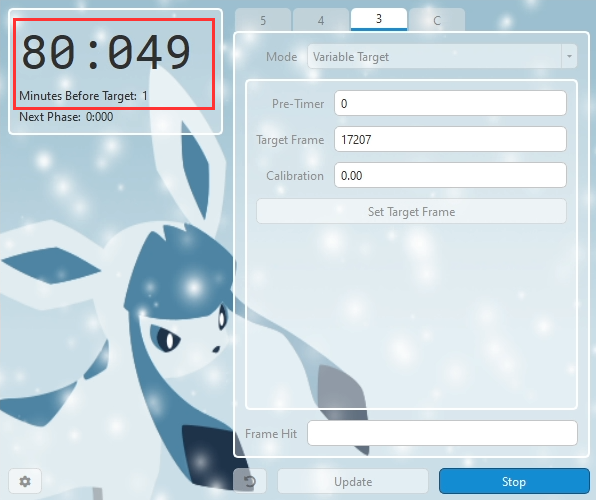Click the Target Frame label
Screen dimensions: 596x500
pyautogui.click(x=290, y=140)
